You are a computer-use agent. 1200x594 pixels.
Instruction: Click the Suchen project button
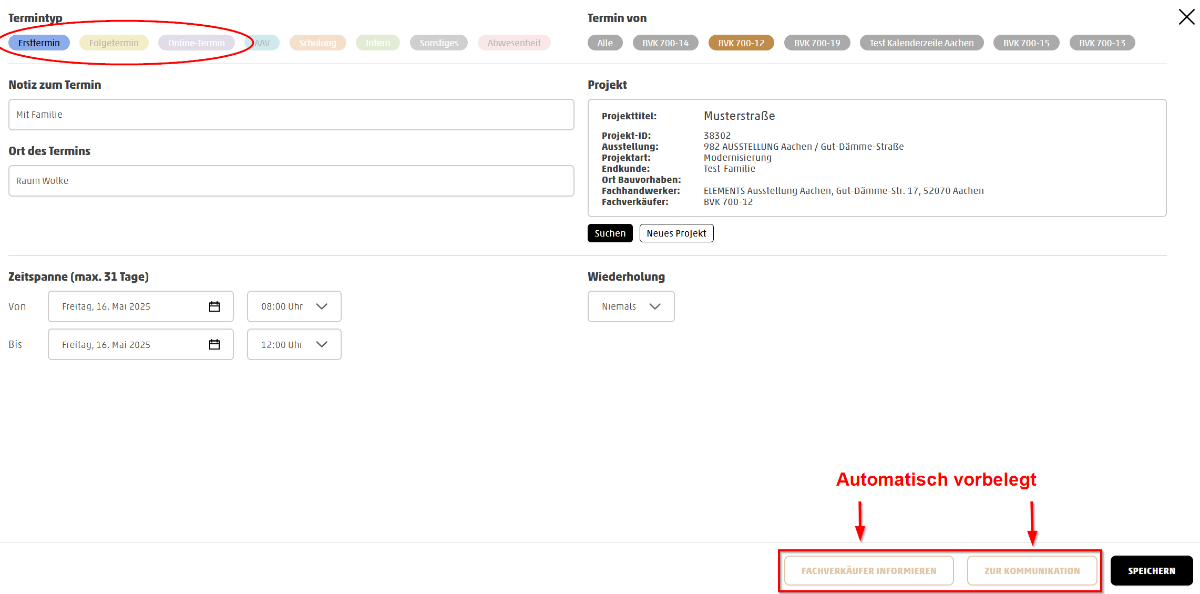[610, 233]
